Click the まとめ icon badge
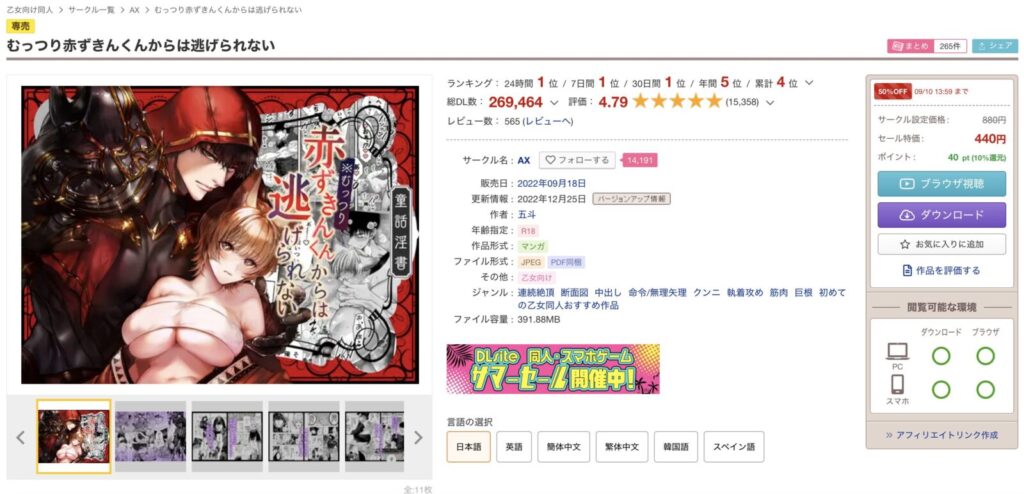Viewport: 1024px width, 494px height. [910, 46]
